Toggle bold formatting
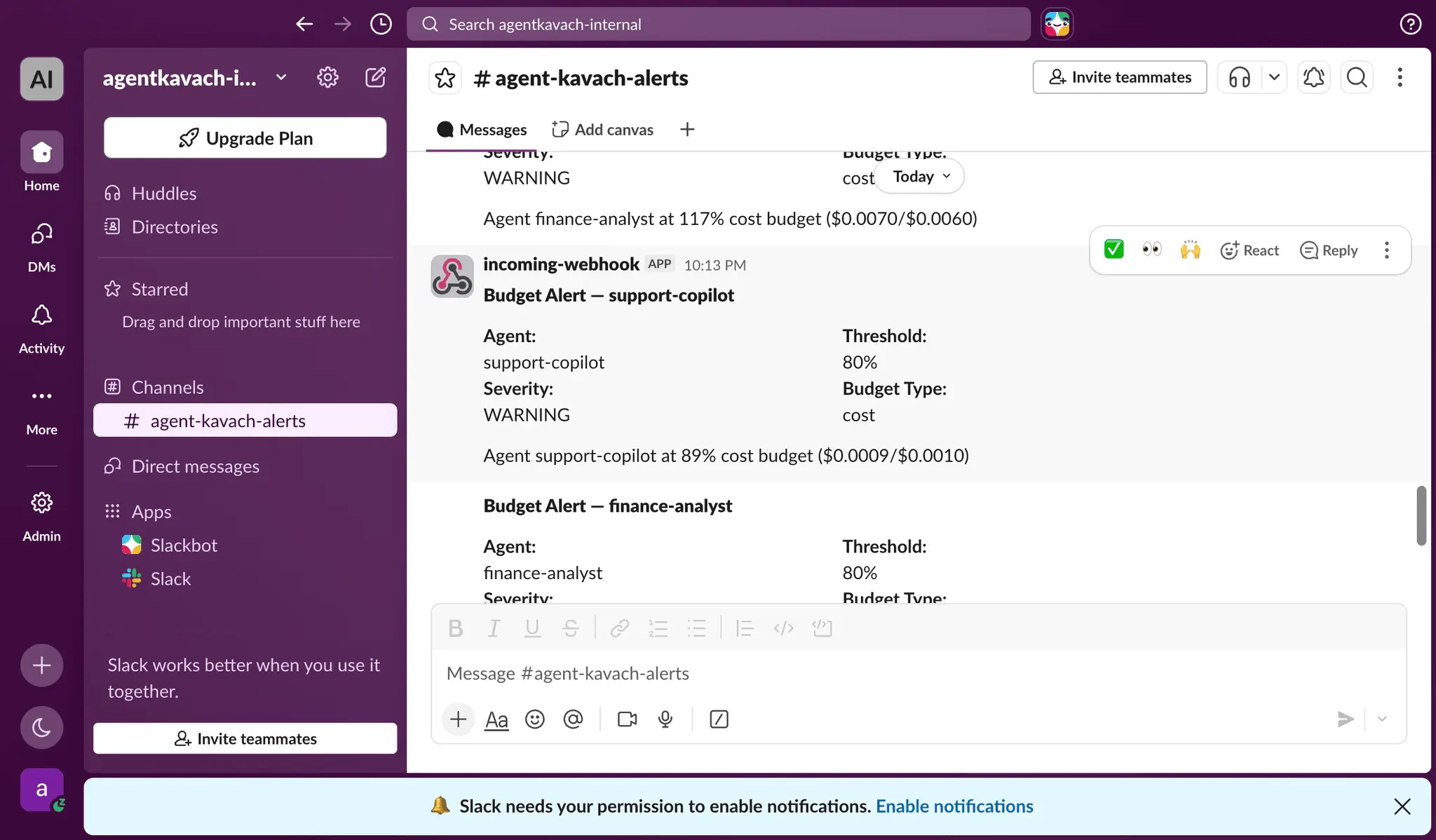Viewport: 1436px width, 840px height. click(x=456, y=628)
